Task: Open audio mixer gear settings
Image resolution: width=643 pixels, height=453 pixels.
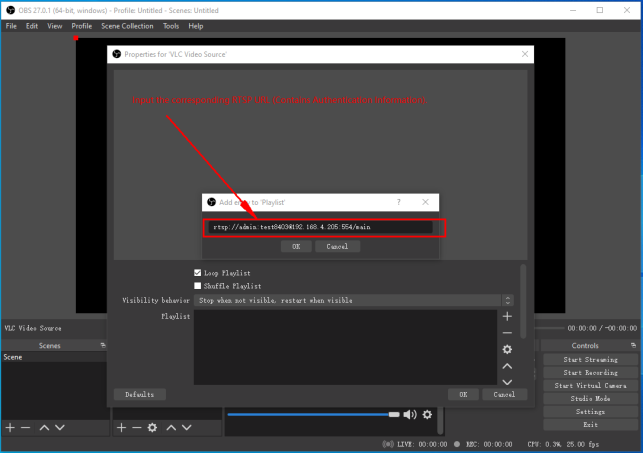Action: [427, 414]
